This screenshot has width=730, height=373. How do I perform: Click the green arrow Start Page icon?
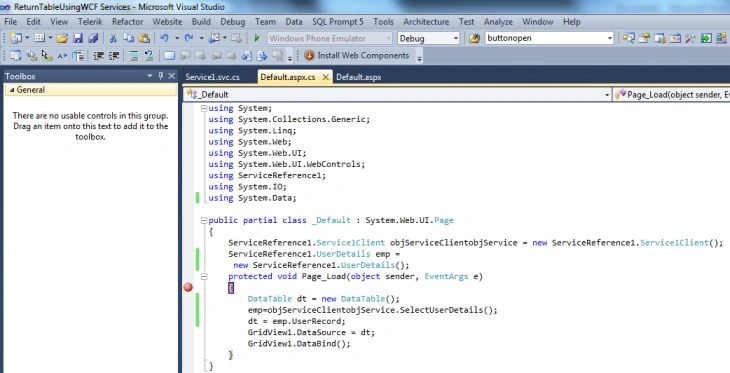click(706, 38)
